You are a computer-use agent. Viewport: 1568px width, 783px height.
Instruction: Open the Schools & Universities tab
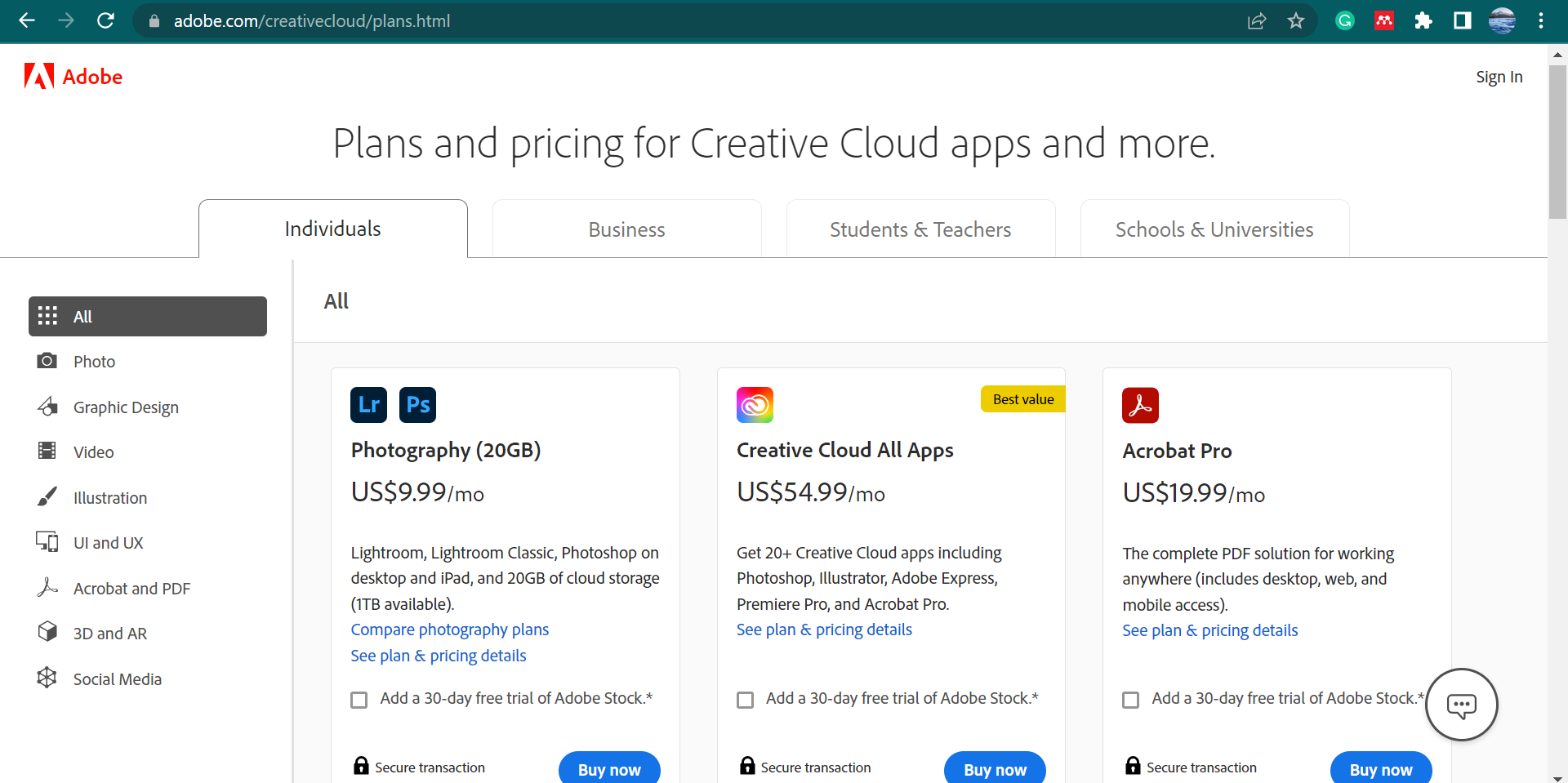coord(1215,229)
